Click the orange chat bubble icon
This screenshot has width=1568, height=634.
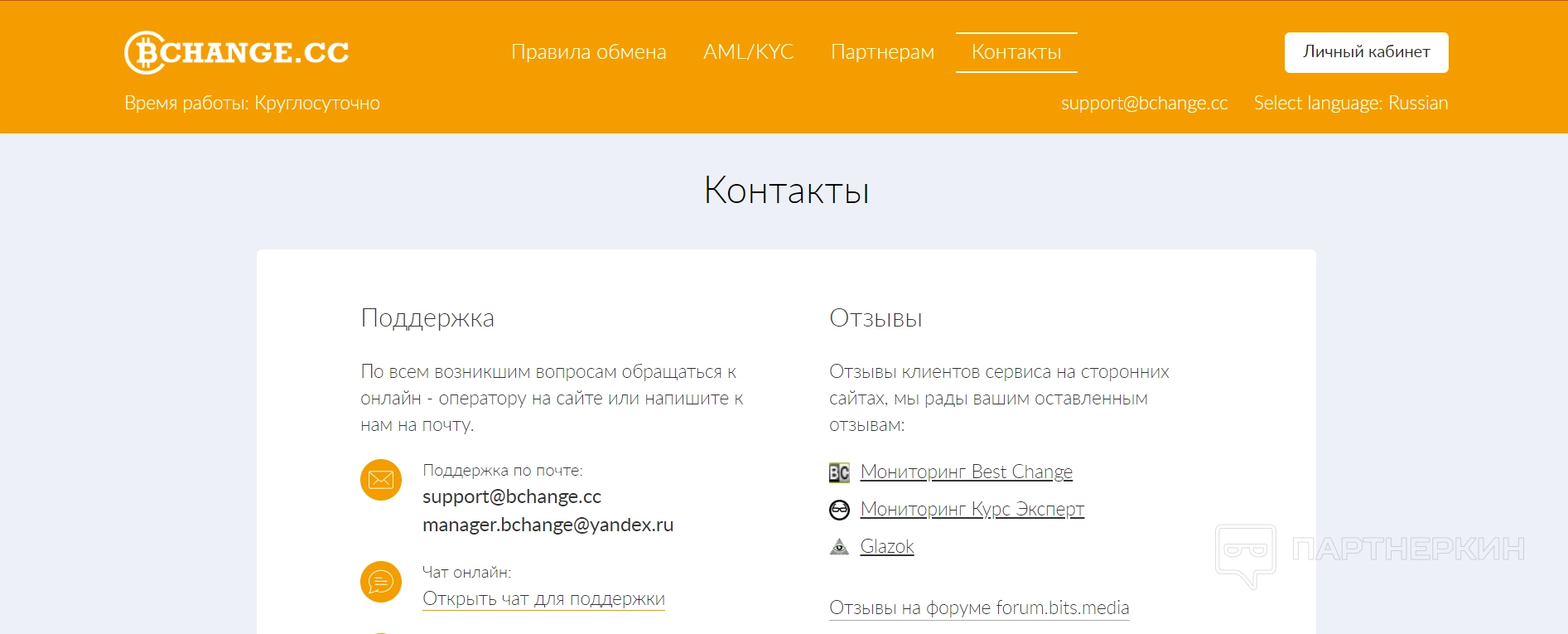(x=381, y=582)
